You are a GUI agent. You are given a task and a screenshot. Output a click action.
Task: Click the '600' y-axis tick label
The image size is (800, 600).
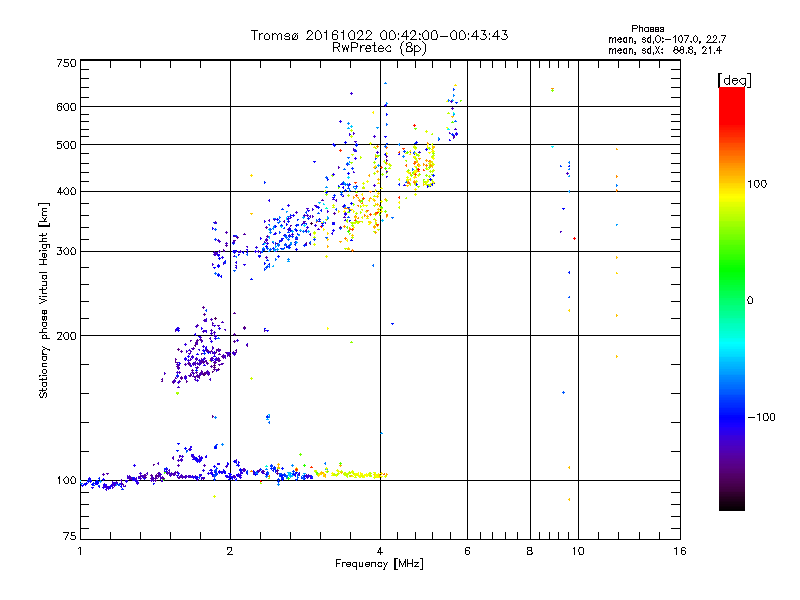pyautogui.click(x=66, y=107)
